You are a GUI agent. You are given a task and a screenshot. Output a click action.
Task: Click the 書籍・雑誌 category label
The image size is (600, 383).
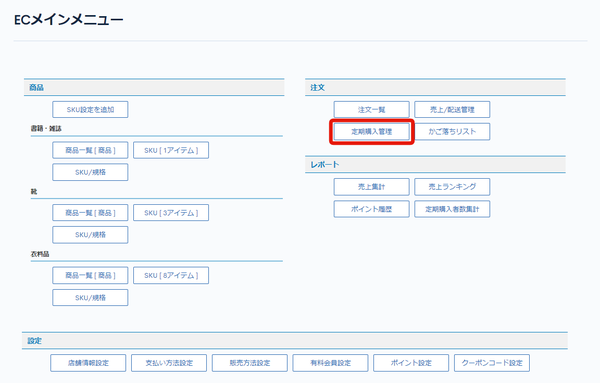tap(46, 129)
